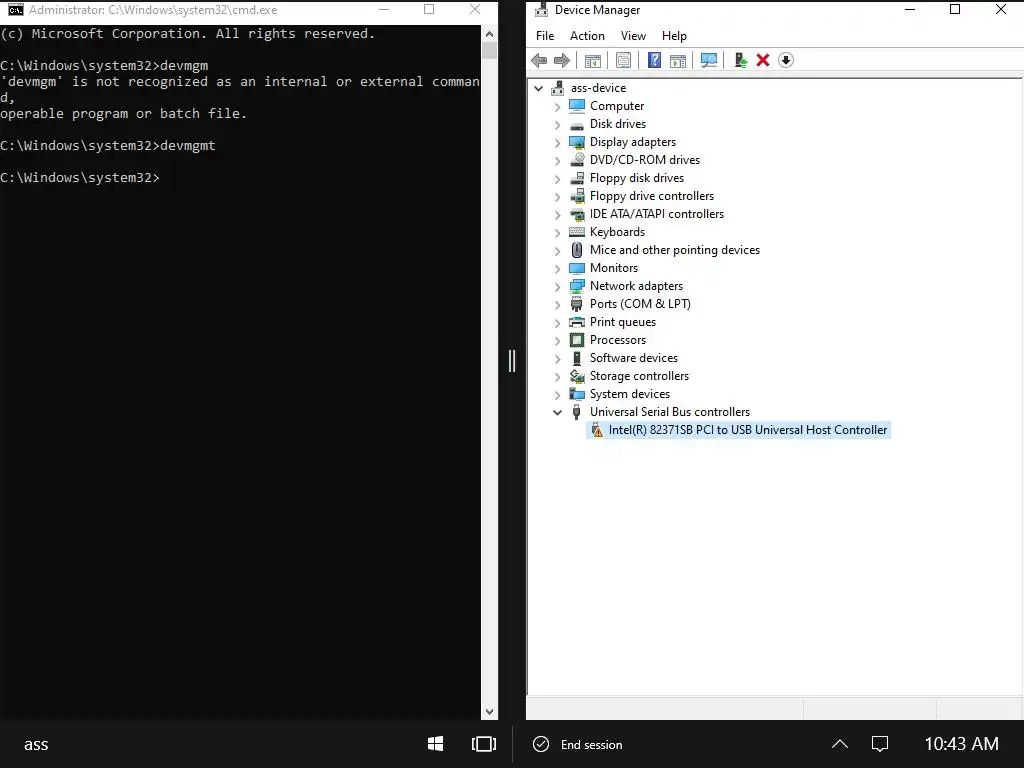This screenshot has height=768, width=1024.
Task: Select the Floppy disk drives icon
Action: [x=577, y=178]
